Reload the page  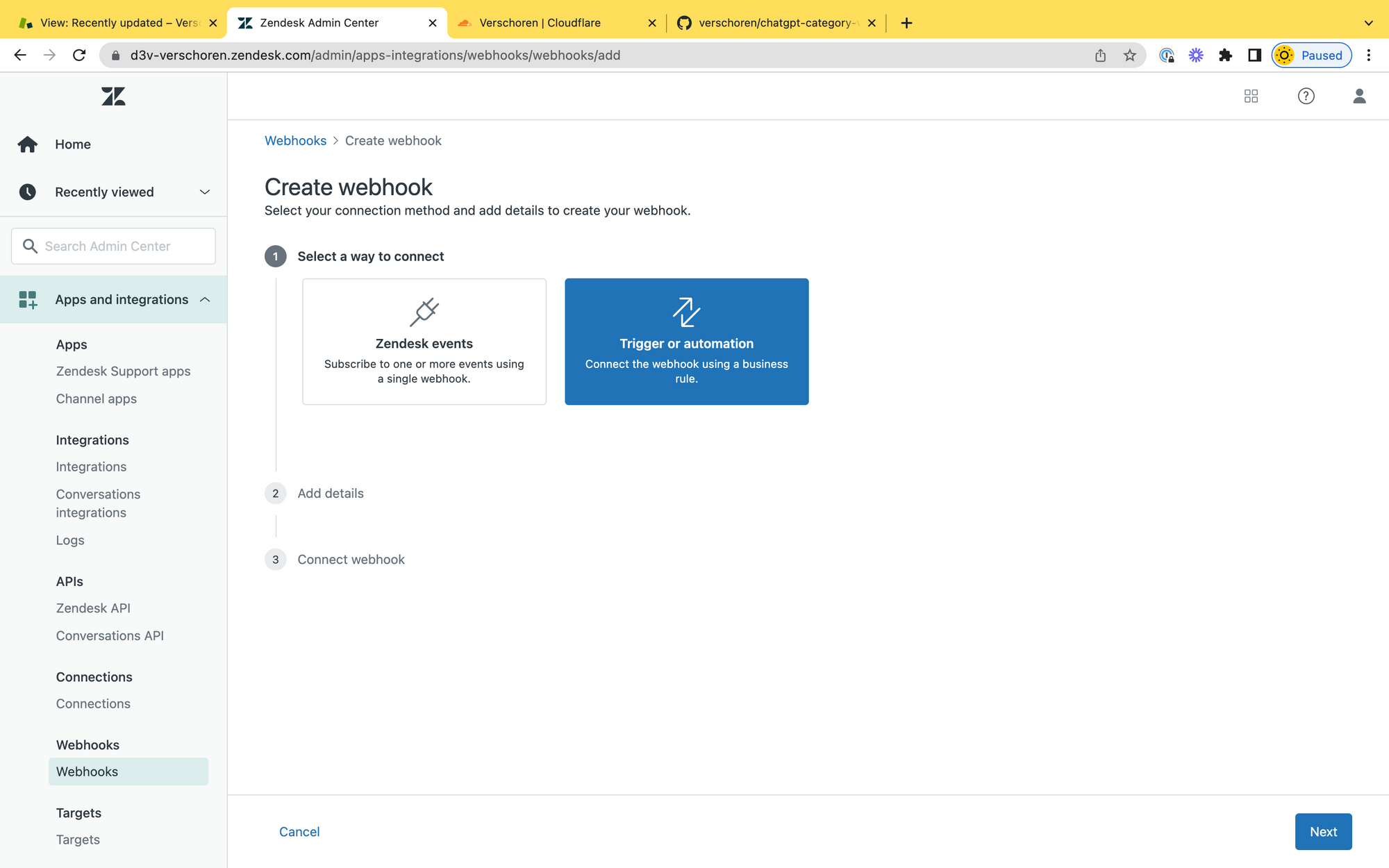pyautogui.click(x=79, y=56)
